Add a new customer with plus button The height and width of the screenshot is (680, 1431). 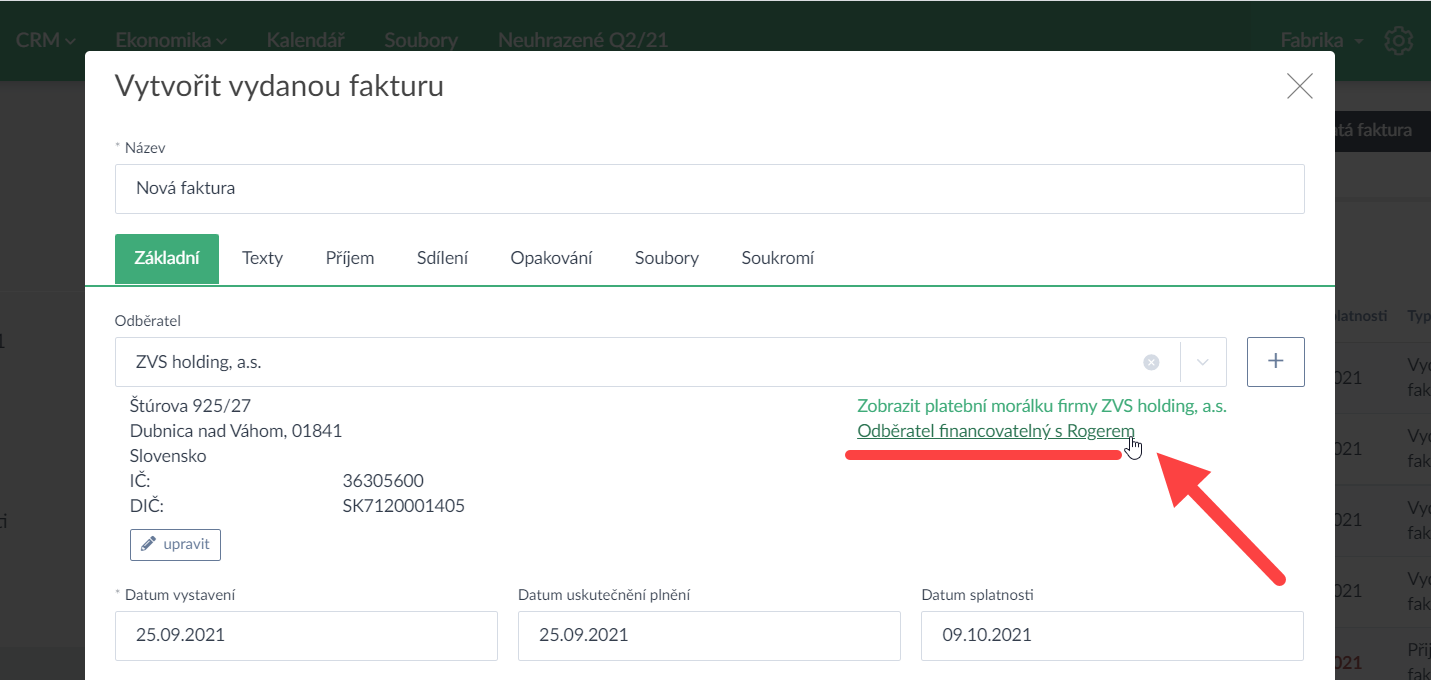1275,362
